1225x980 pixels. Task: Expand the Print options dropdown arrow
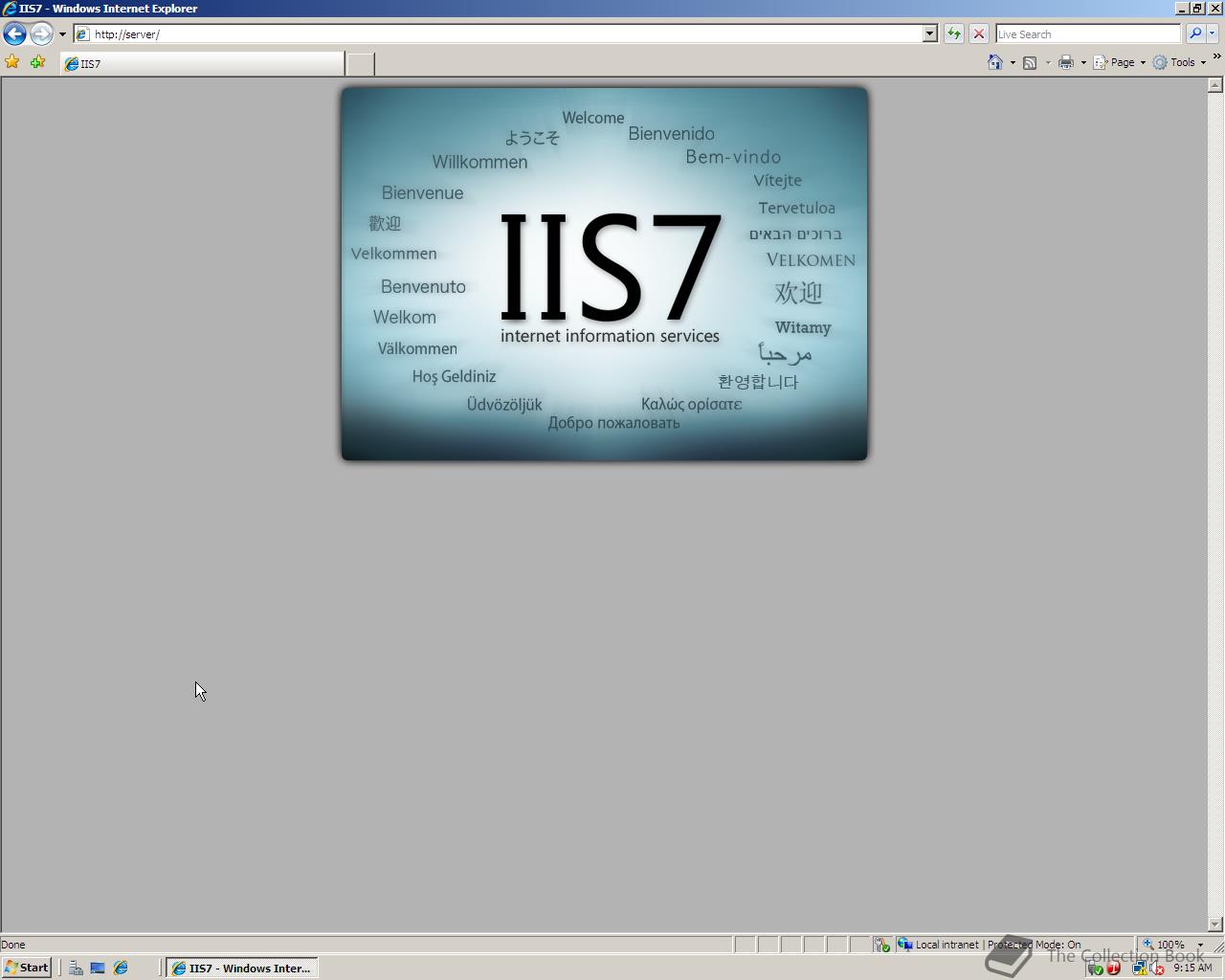(1083, 62)
